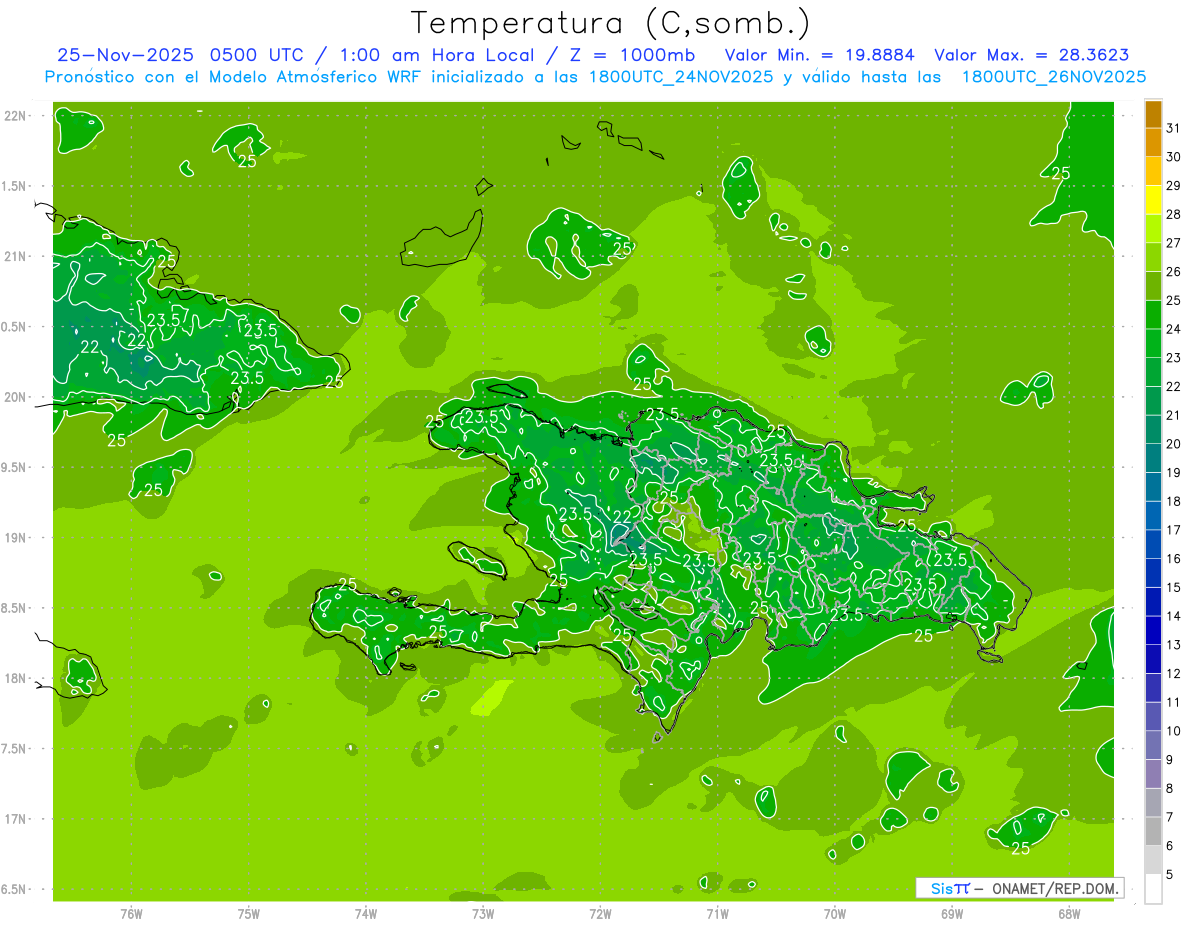
Task: Click the colorbar label "19"
Action: [x=1173, y=473]
